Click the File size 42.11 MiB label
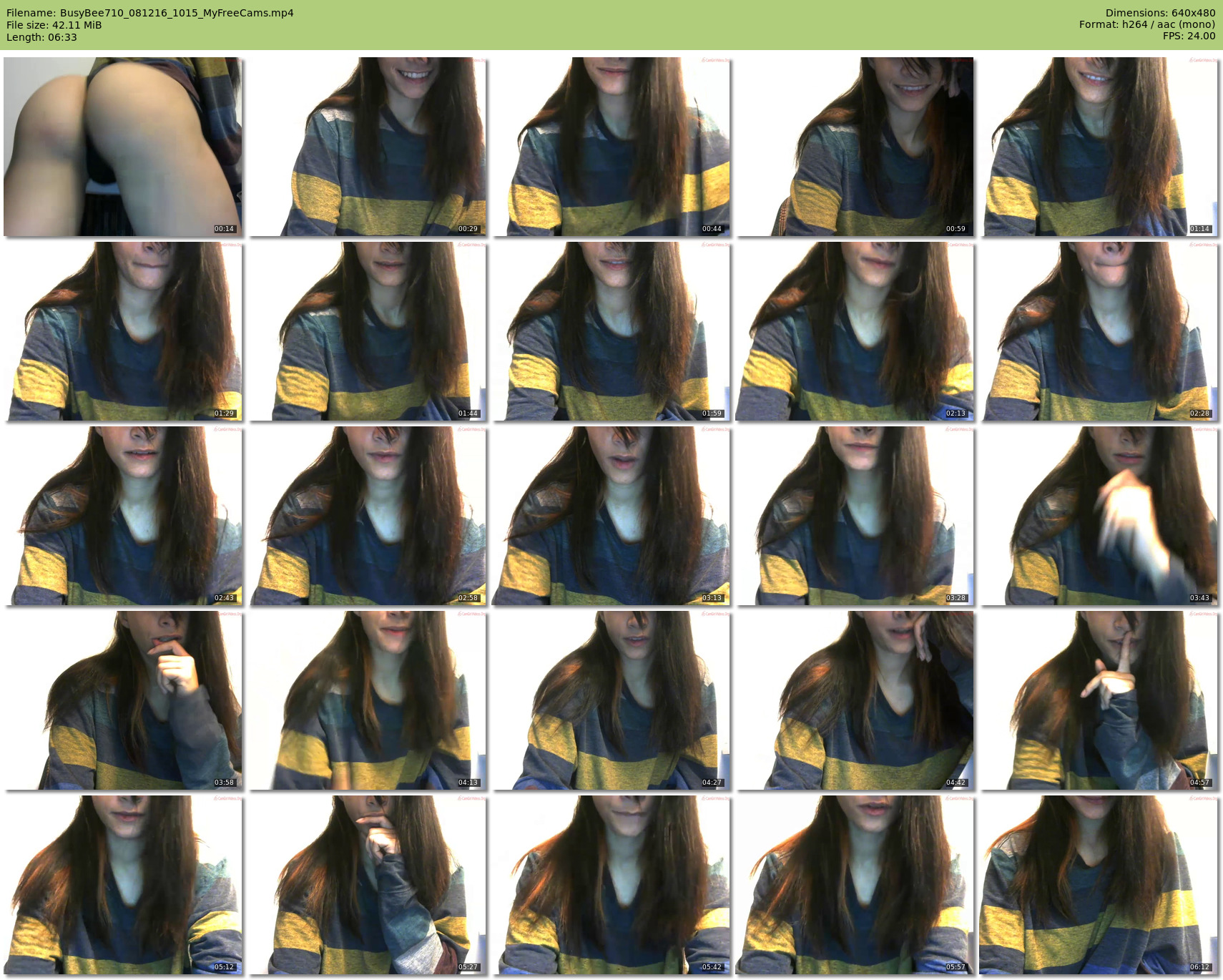The image size is (1223, 980). point(54,25)
